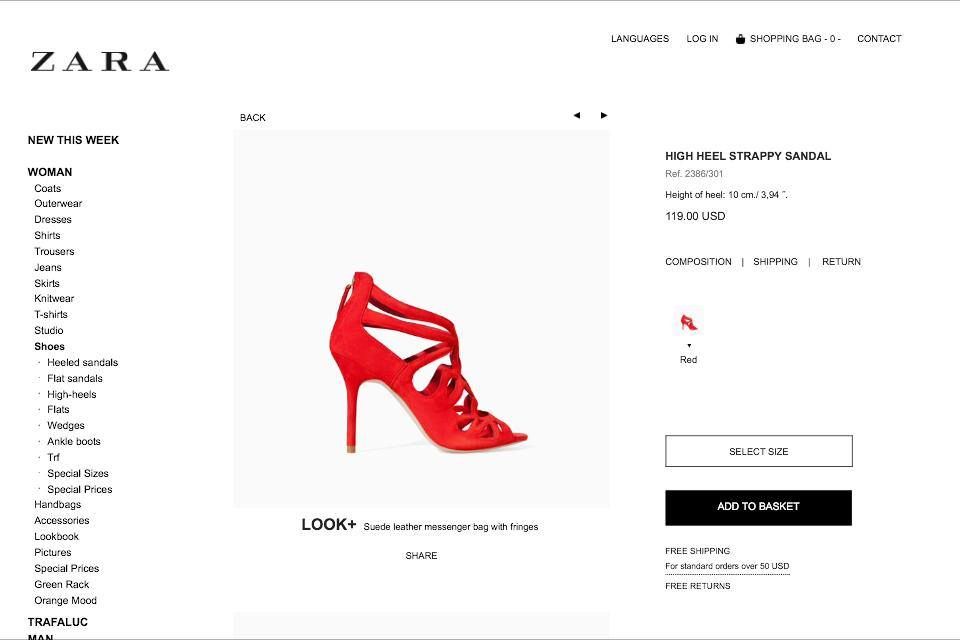Open Ankle boots subcategory

(74, 442)
